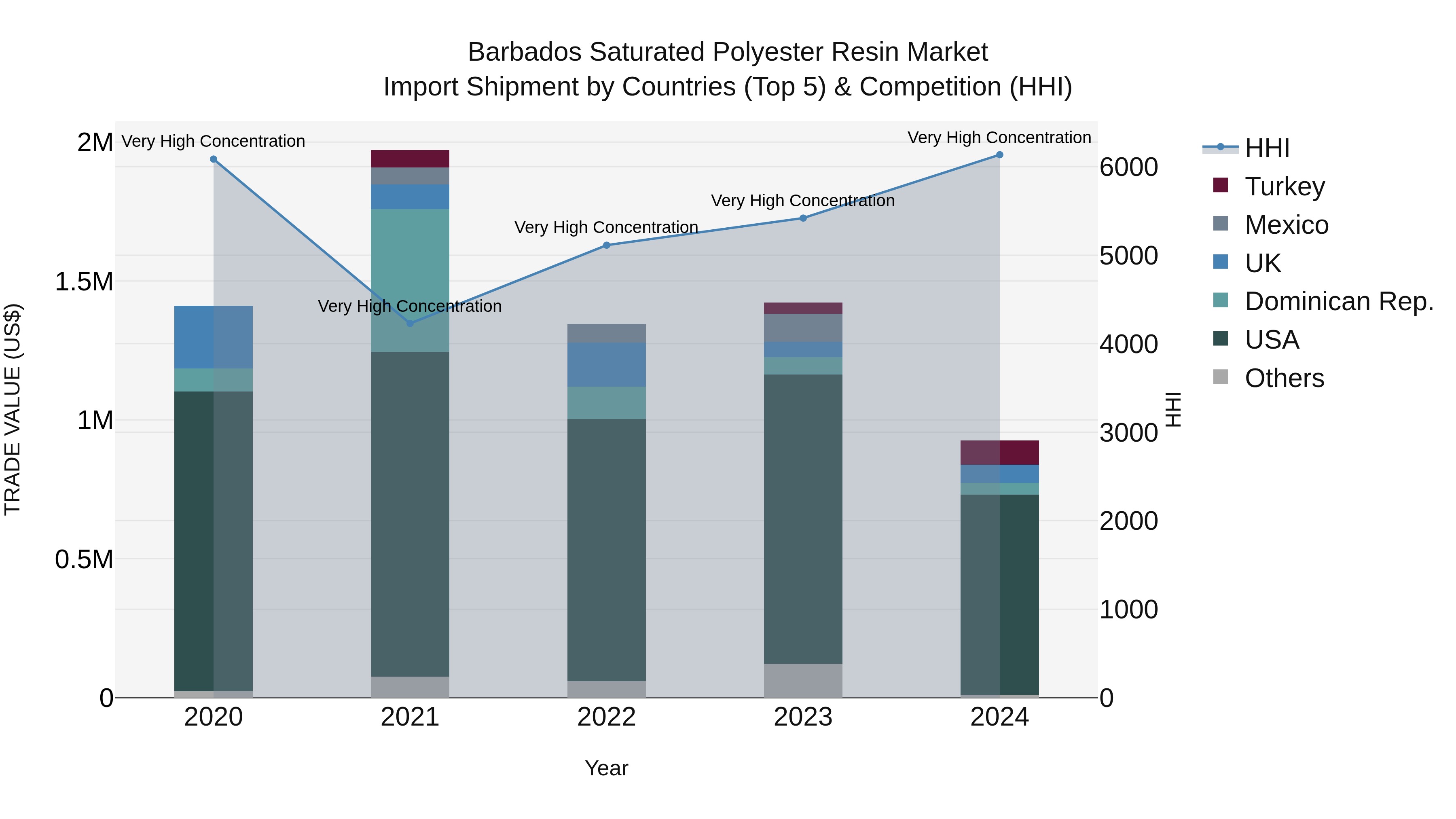Toggle the Dominican Rep. legend entry
The height and width of the screenshot is (819, 1456).
1323,301
